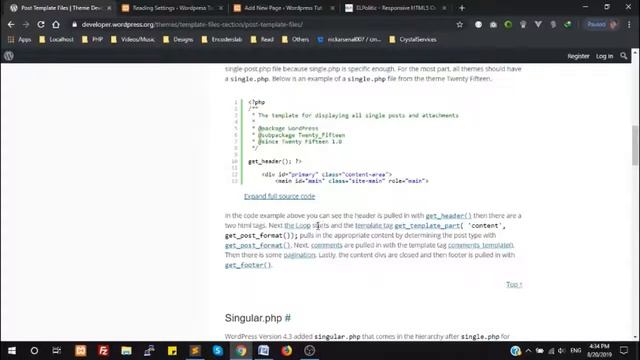Screen dimensions: 640x360
Task: Open the CrystalServices bookmarks folder
Action: [x=413, y=40]
